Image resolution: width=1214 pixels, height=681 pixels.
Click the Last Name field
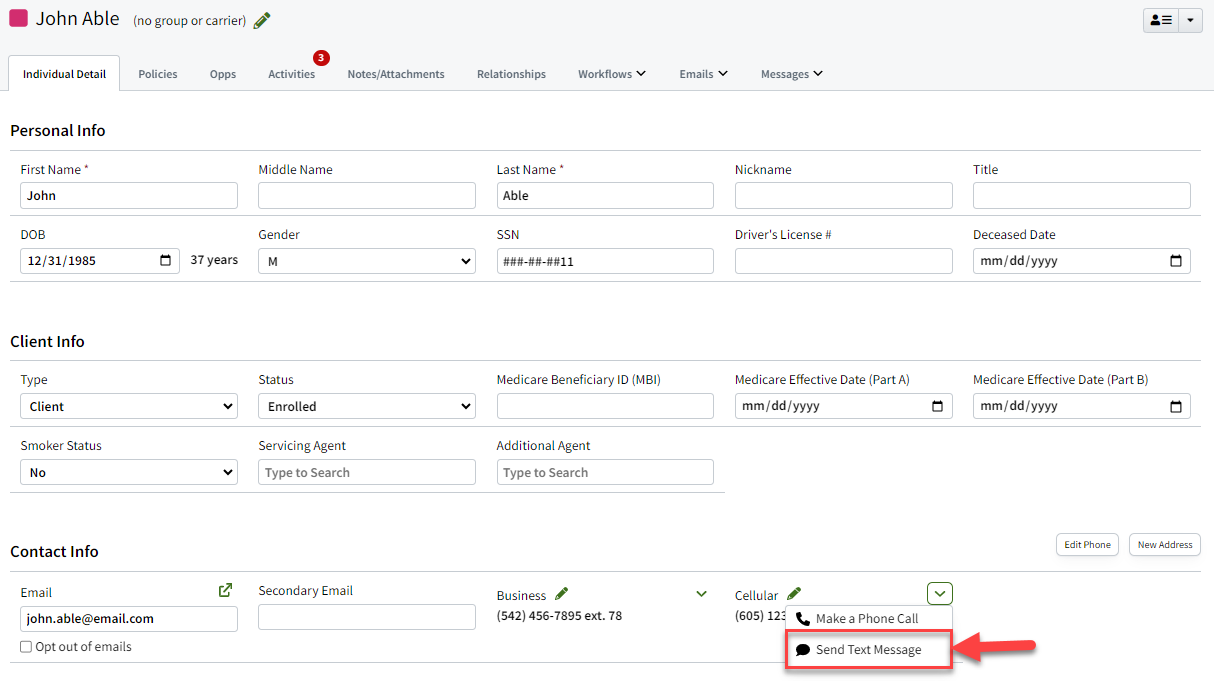point(605,195)
